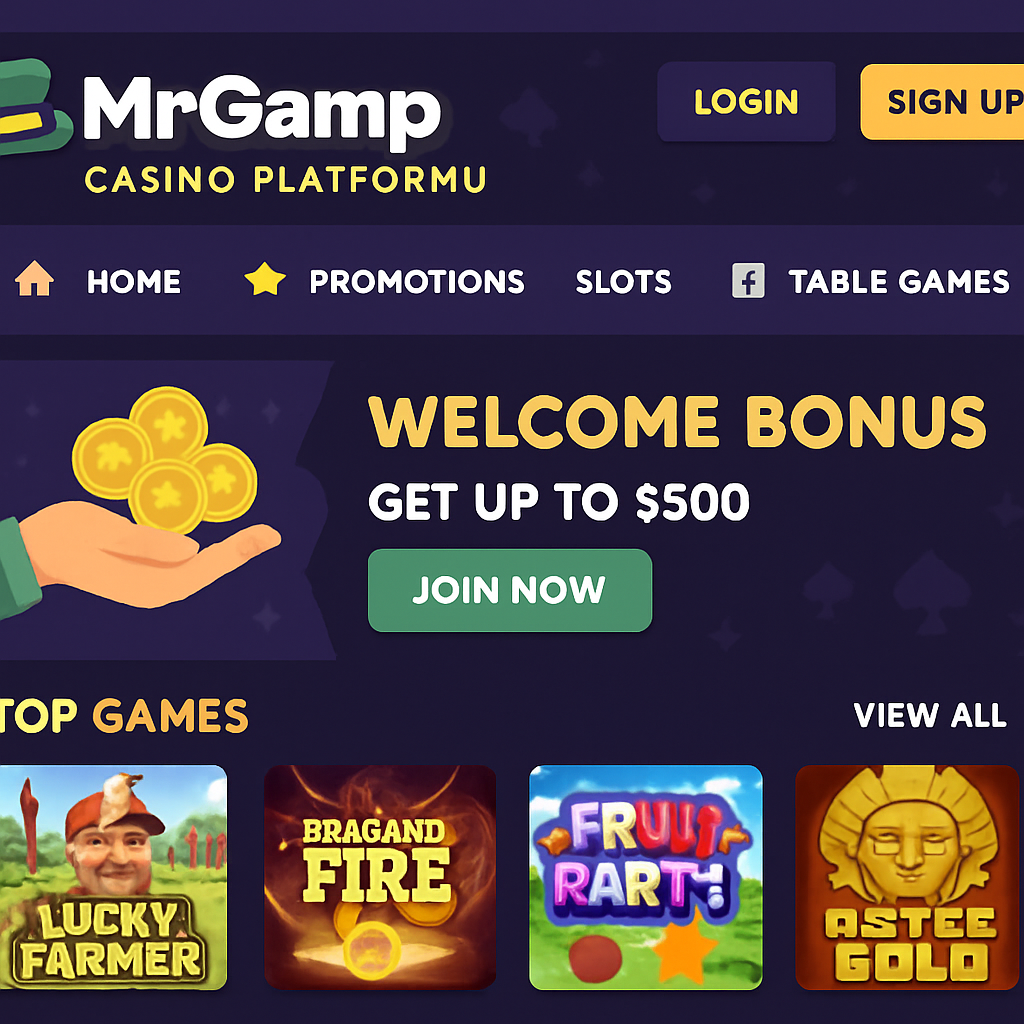The height and width of the screenshot is (1024, 1024).
Task: Open the Lucky Farmer game thumbnail
Action: pos(114,877)
